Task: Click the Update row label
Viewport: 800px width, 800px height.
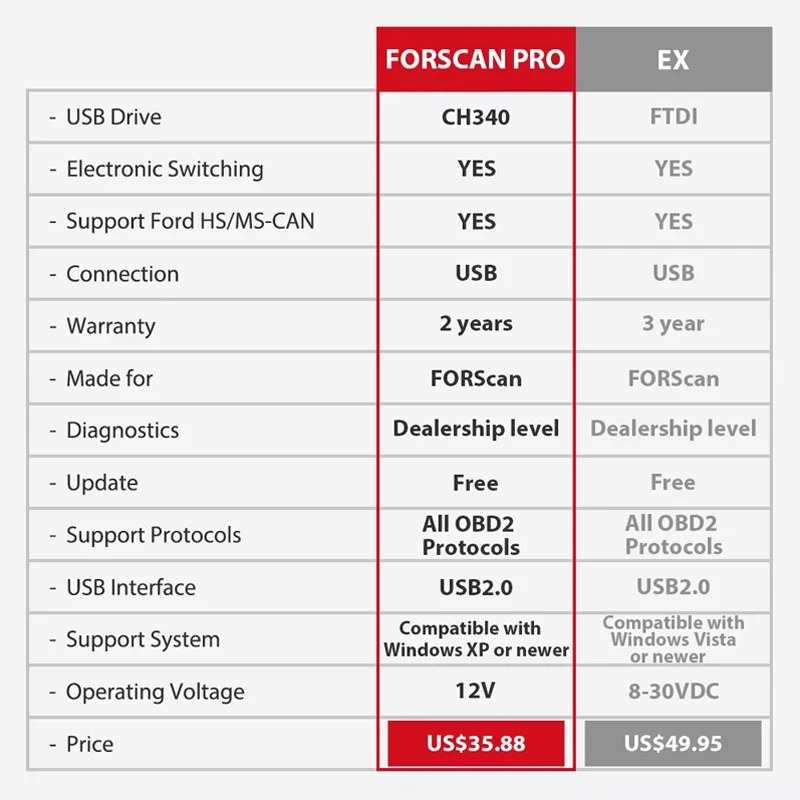Action: pos(102,483)
